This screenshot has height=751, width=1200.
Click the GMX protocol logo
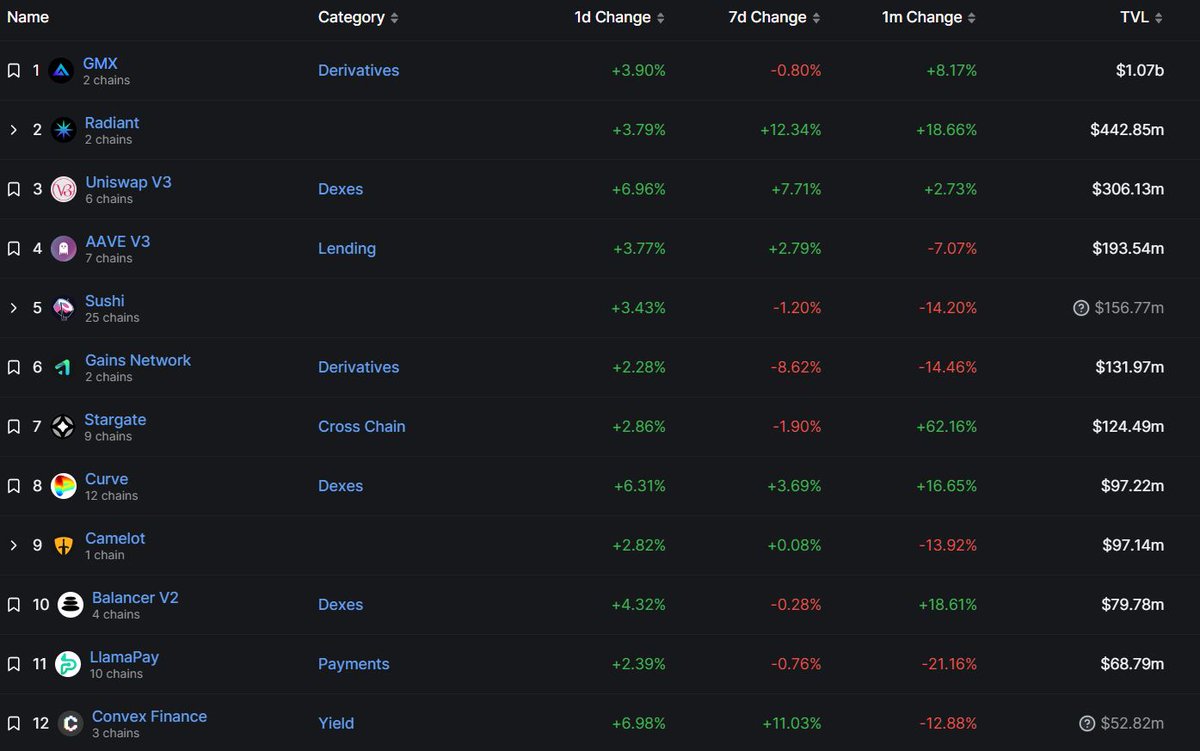pyautogui.click(x=62, y=70)
